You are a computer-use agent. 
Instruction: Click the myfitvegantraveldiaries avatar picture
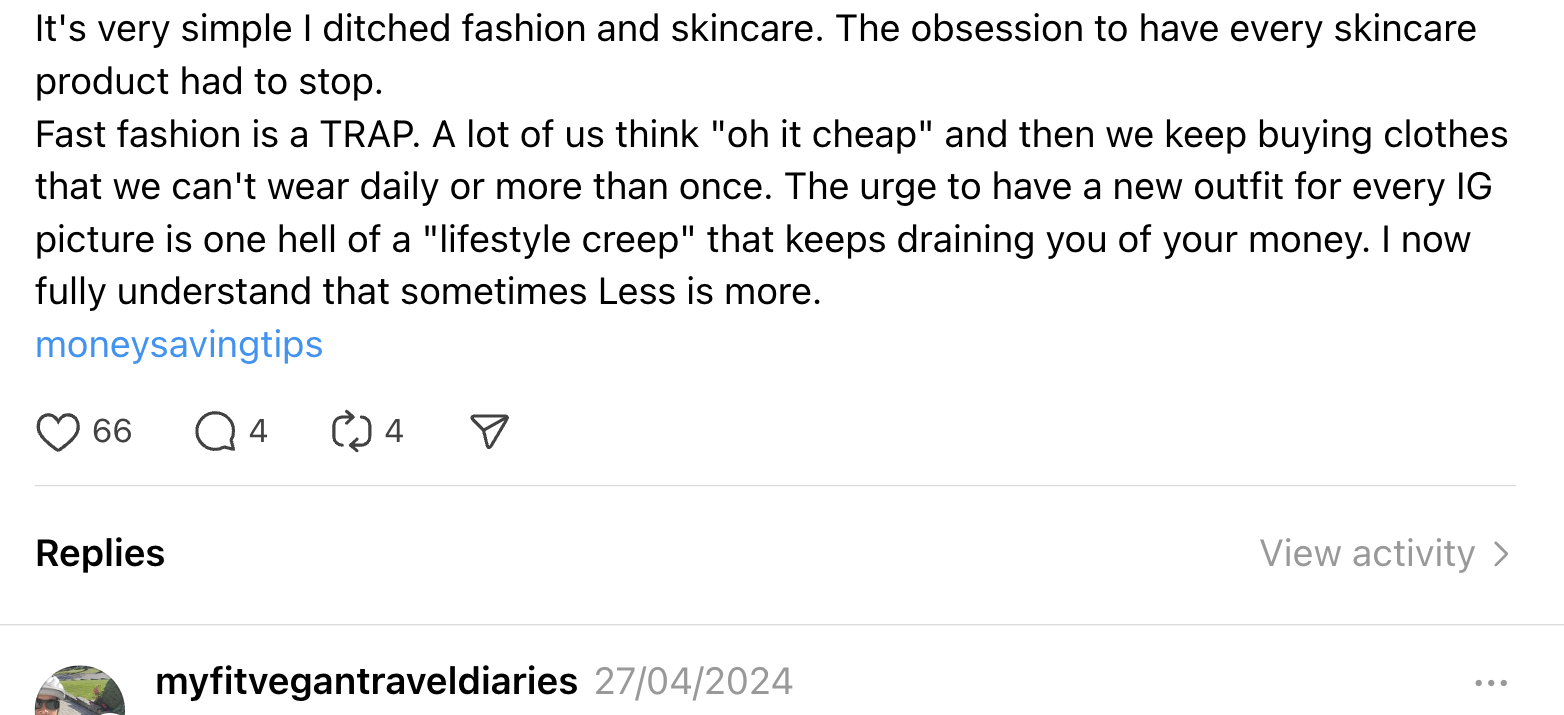(80, 692)
